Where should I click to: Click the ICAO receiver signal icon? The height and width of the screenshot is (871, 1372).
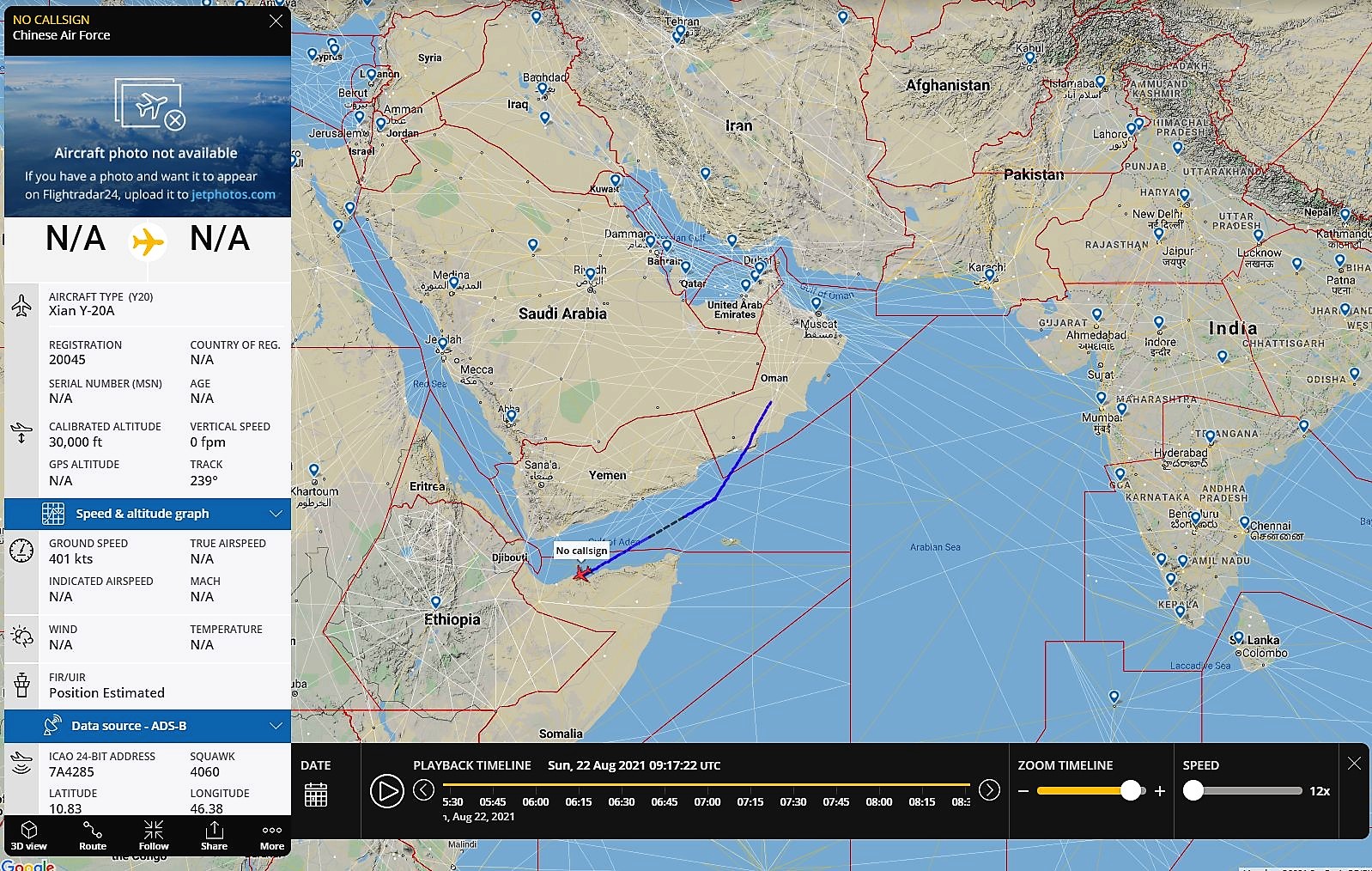21,762
